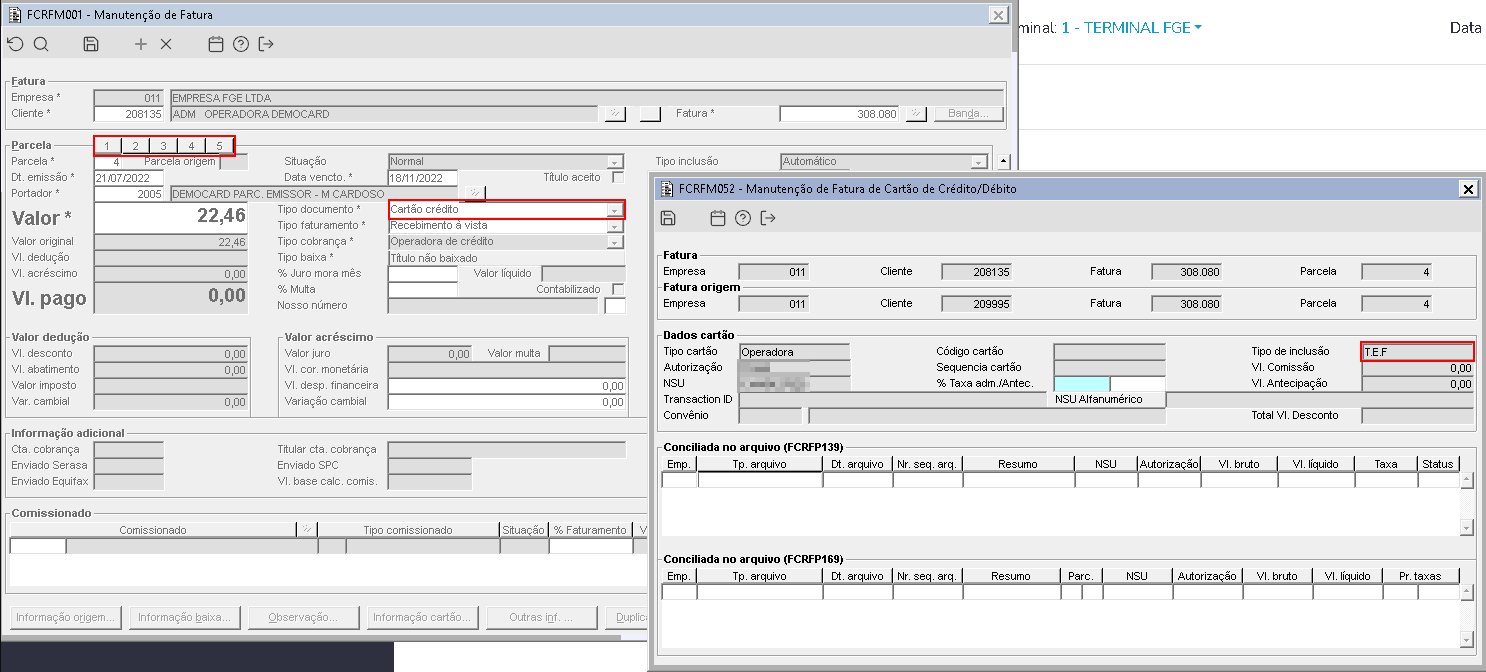This screenshot has width=1486, height=672.
Task: Click scroll up arrow beside Tipo inclusão area
Action: (x=1003, y=162)
